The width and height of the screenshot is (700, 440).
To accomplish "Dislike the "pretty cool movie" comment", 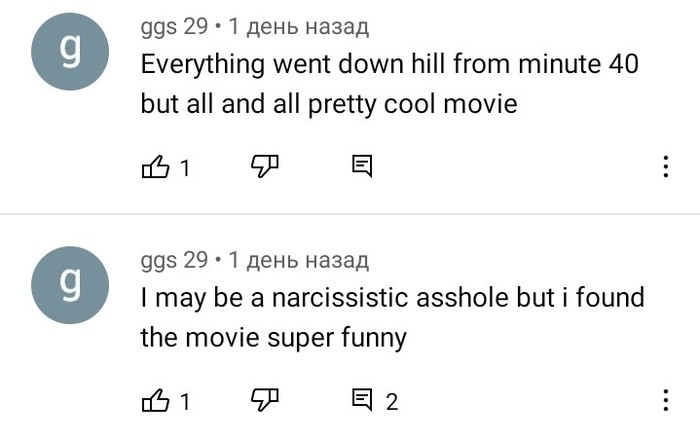I will (263, 166).
